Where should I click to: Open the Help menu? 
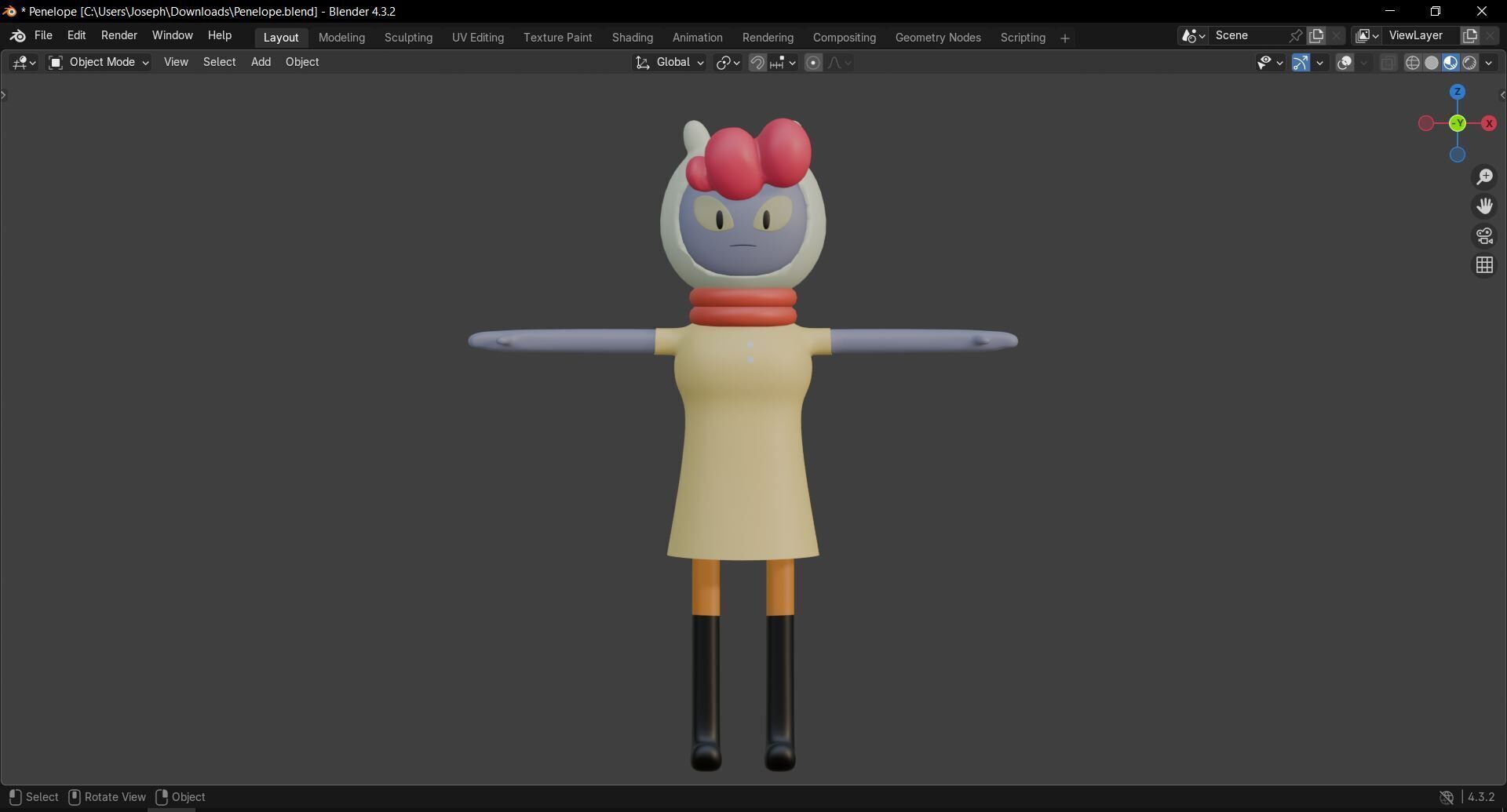[x=219, y=36]
